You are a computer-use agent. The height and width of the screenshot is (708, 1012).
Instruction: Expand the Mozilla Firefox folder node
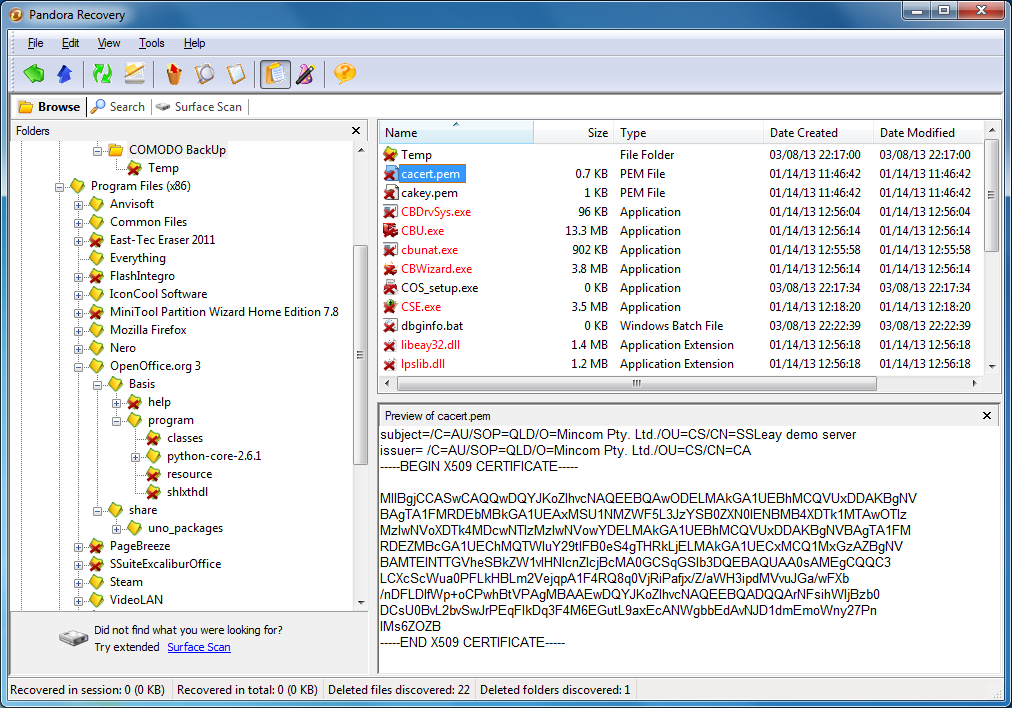point(79,330)
